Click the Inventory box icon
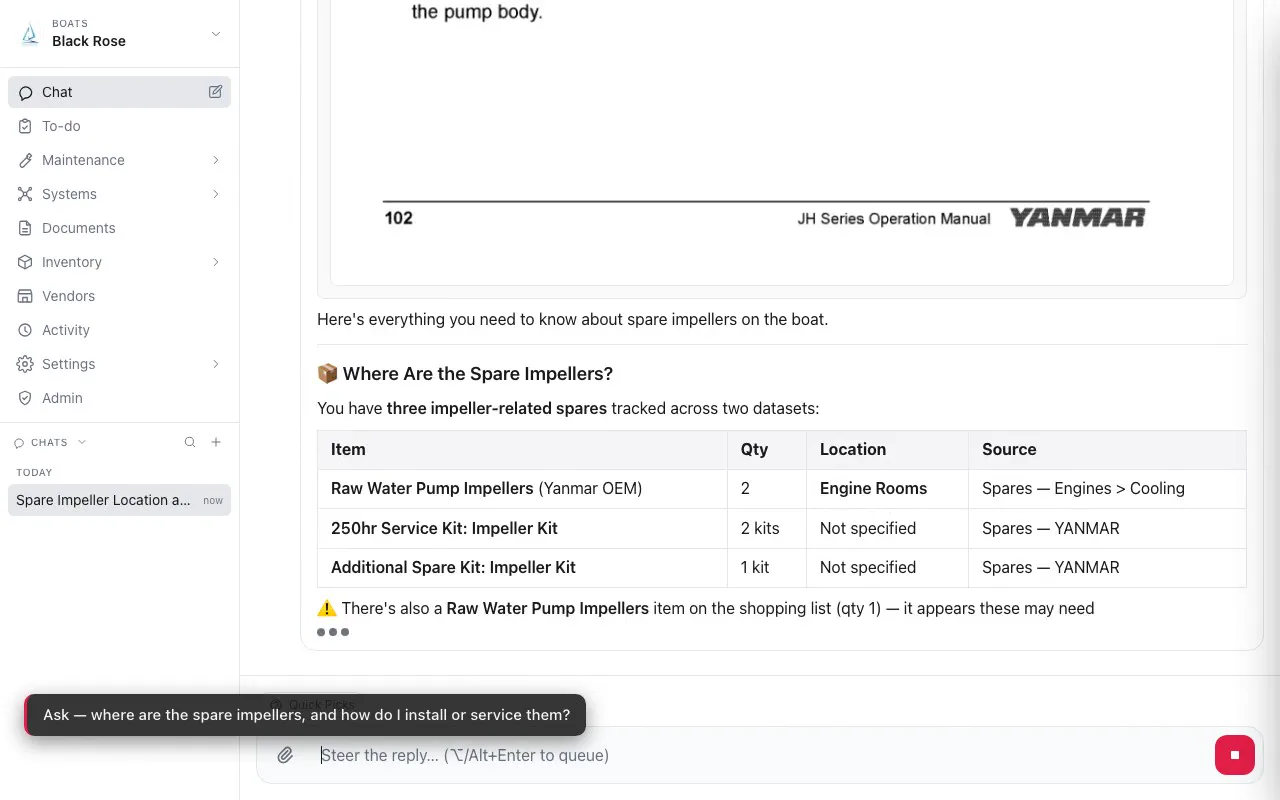 coord(26,262)
